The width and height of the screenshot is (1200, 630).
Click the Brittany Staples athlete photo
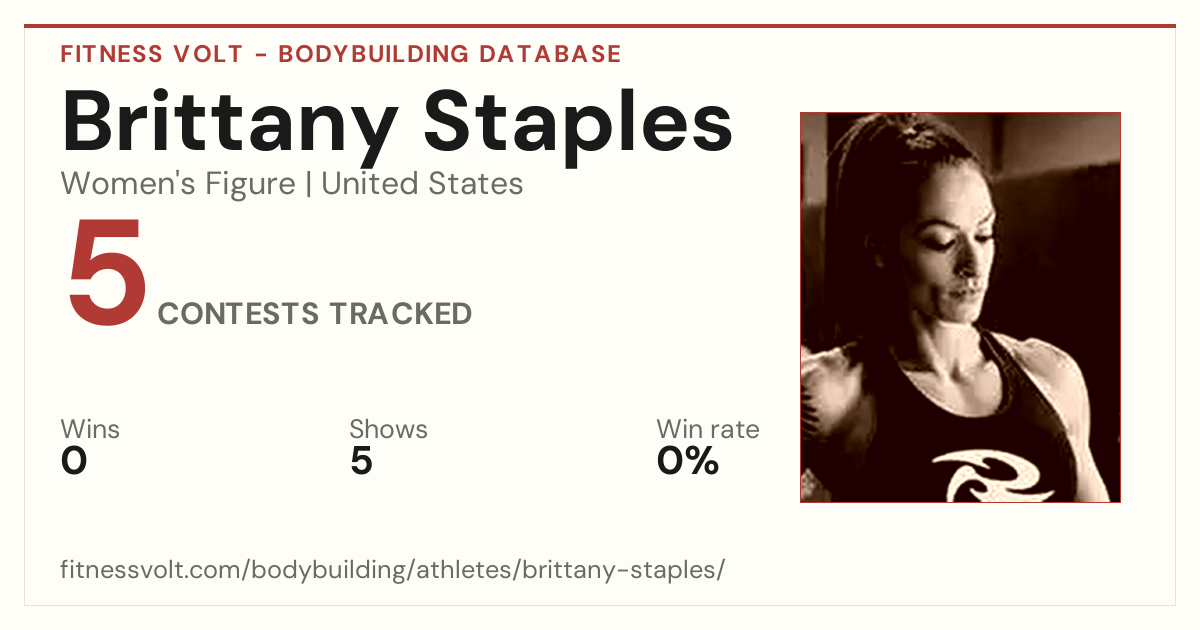click(960, 307)
